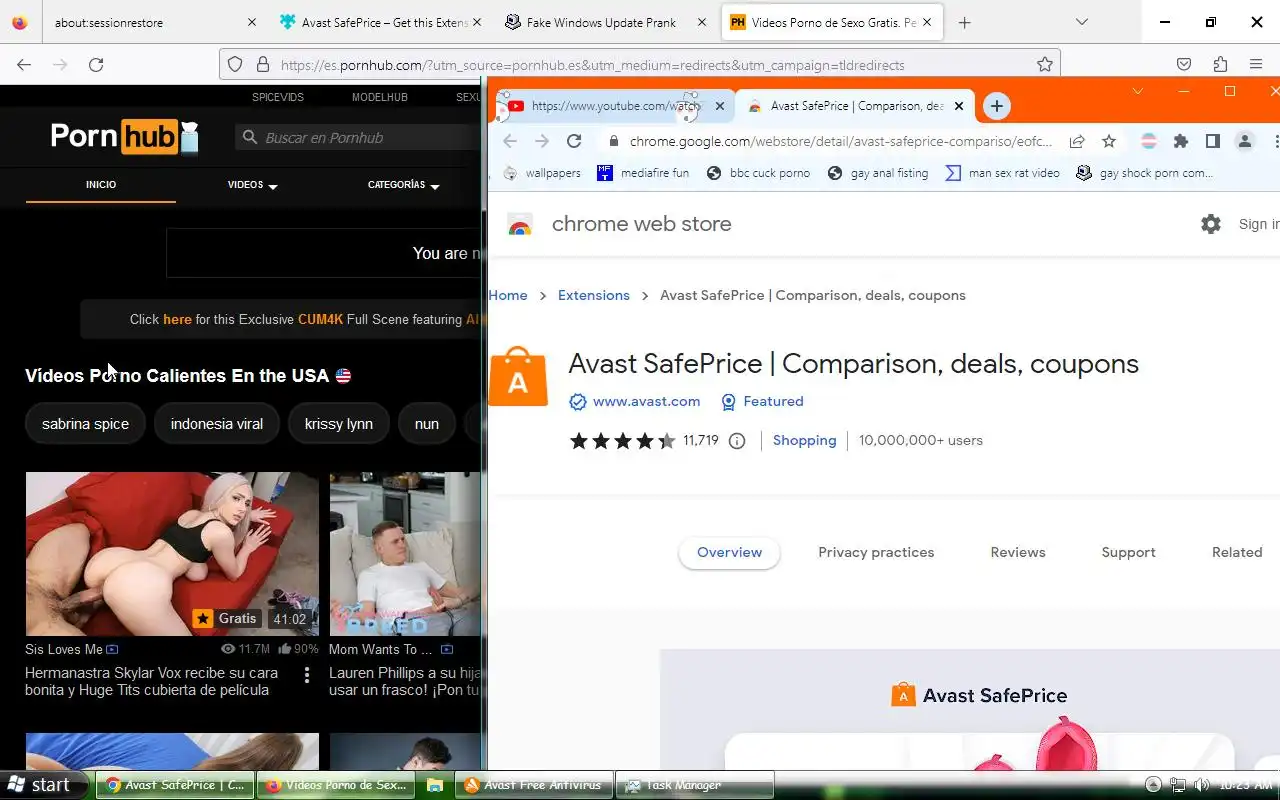This screenshot has width=1280, height=800.
Task: Open the Save to Pocket icon in Firefox
Action: [x=1184, y=65]
